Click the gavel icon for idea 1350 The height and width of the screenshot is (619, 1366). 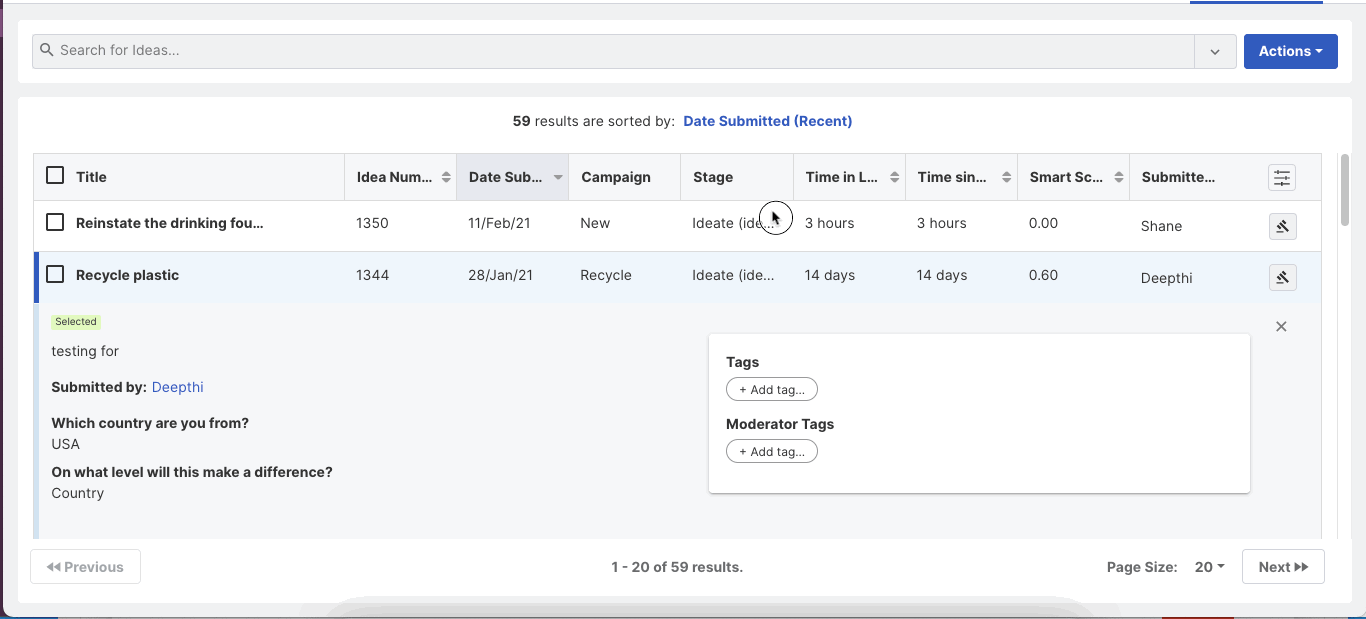tap(1282, 226)
